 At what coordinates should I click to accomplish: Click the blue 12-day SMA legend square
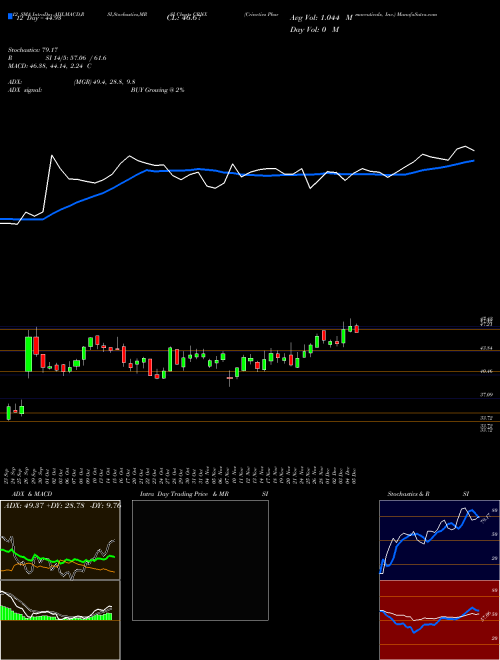[10, 17]
